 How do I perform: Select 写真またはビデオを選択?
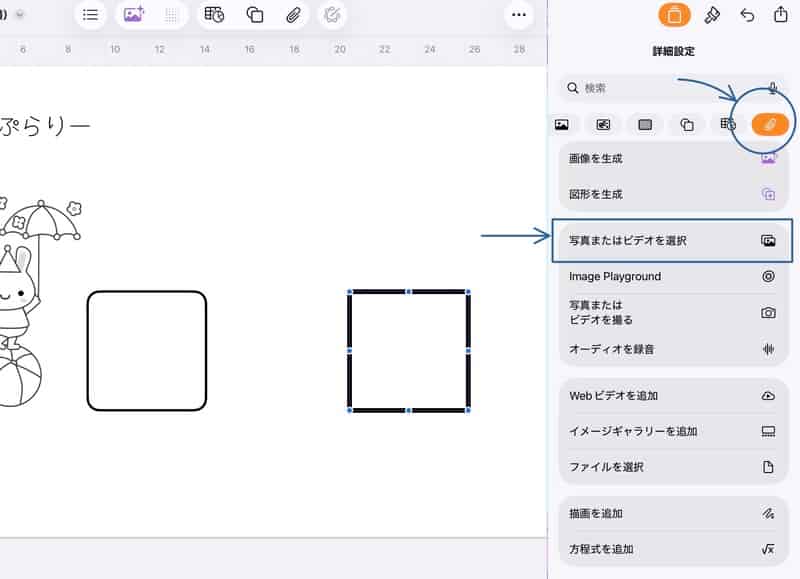click(672, 241)
